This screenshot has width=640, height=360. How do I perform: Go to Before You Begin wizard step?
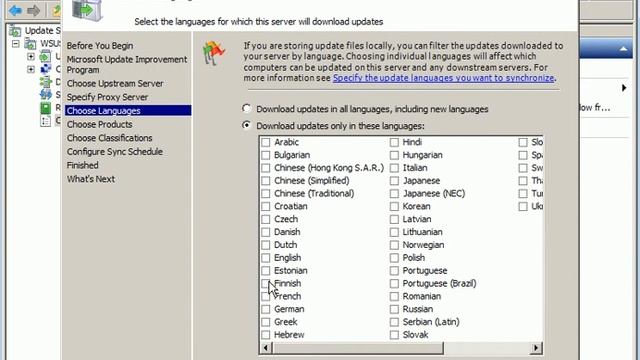(100, 46)
